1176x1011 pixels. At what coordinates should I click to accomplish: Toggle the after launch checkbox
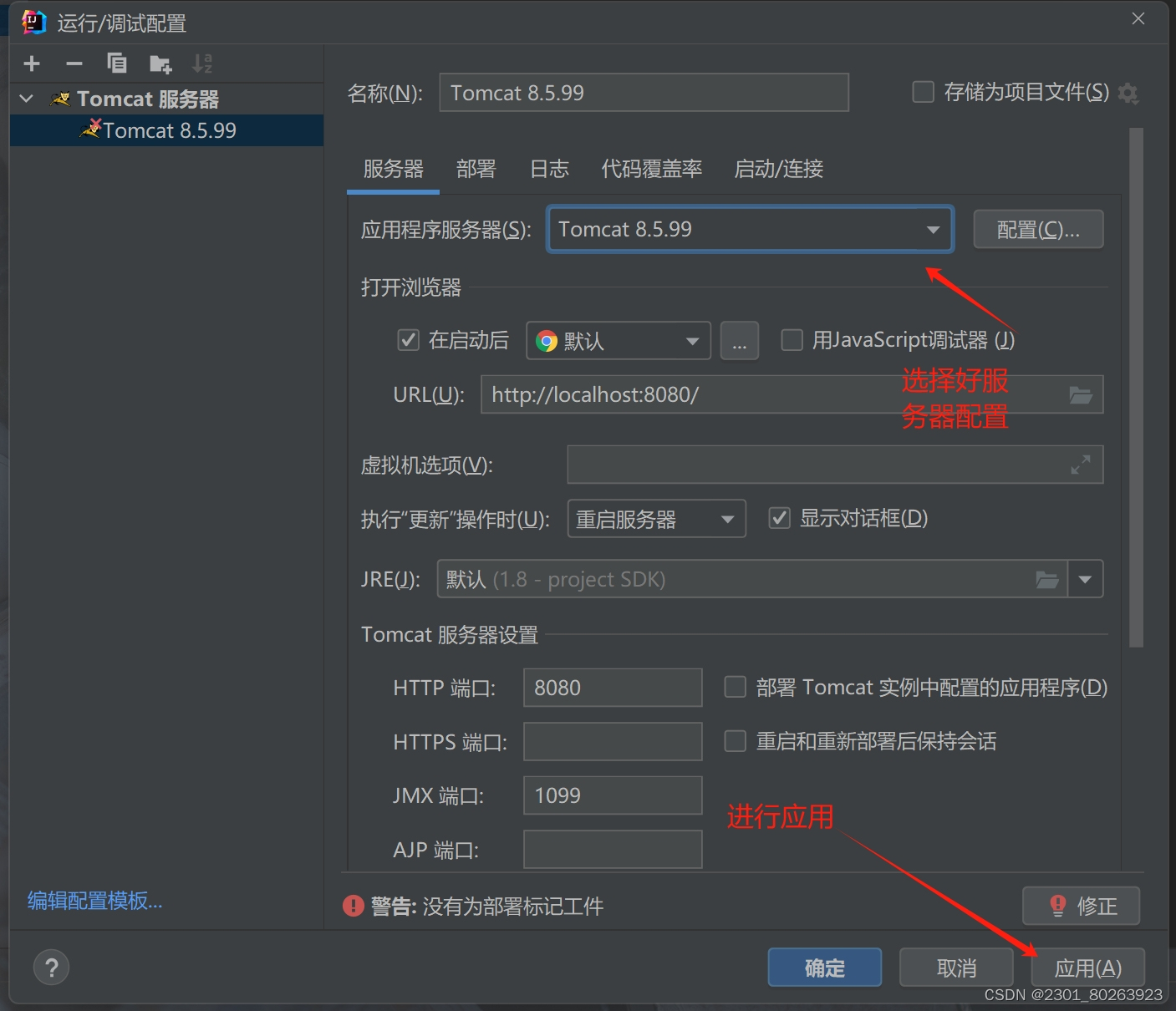click(408, 340)
